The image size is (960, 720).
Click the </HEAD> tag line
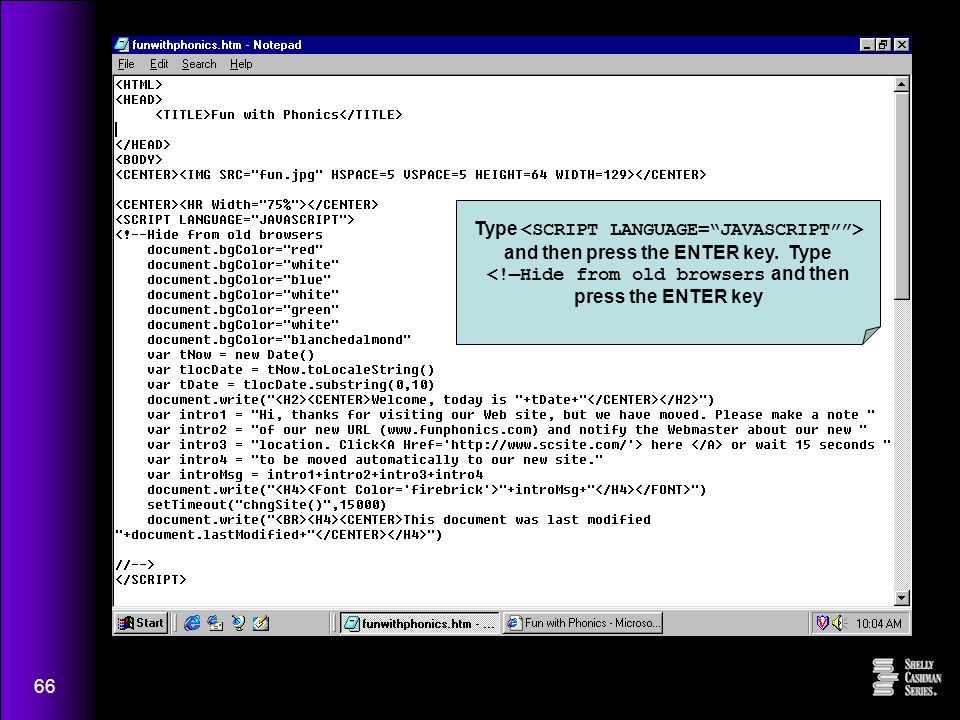coord(143,144)
